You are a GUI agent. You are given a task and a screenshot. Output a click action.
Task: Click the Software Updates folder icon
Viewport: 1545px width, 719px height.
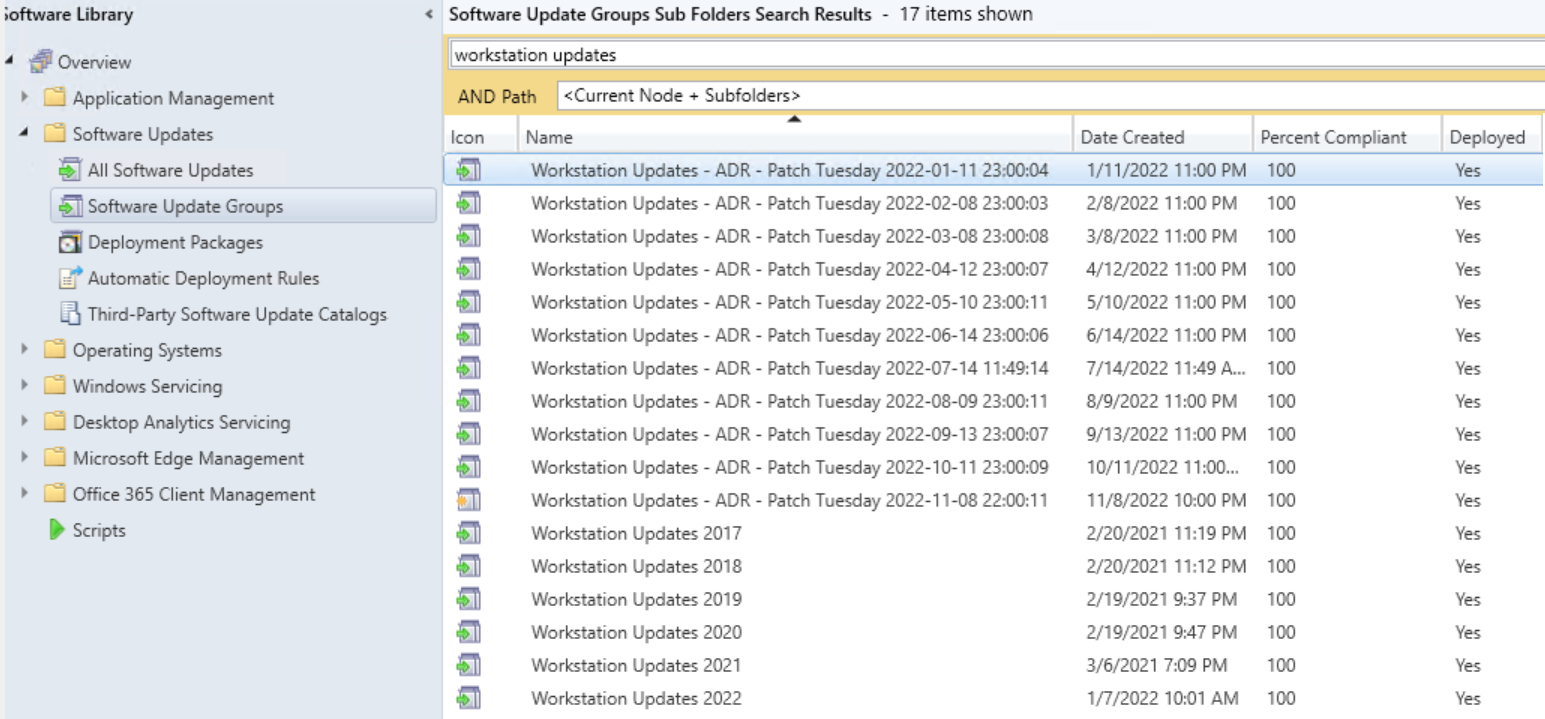click(55, 134)
